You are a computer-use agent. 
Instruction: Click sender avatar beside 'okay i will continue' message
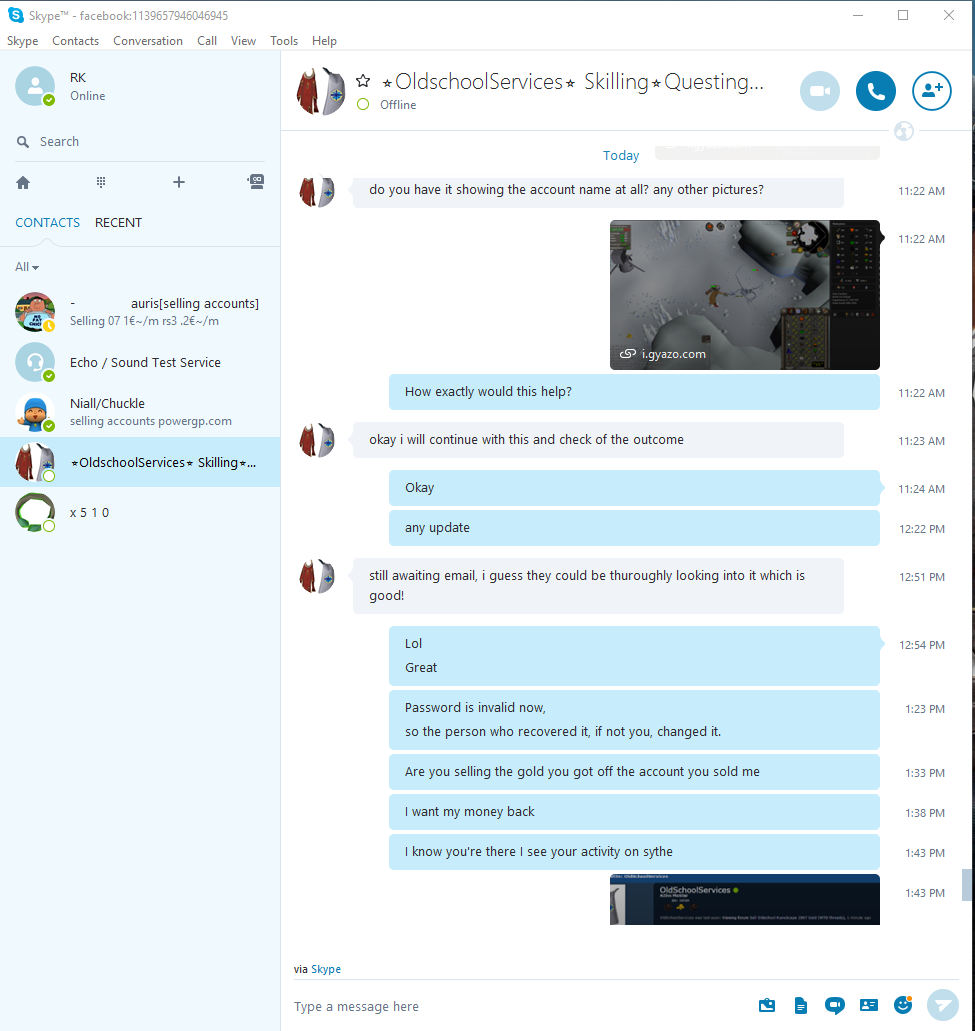click(x=317, y=441)
